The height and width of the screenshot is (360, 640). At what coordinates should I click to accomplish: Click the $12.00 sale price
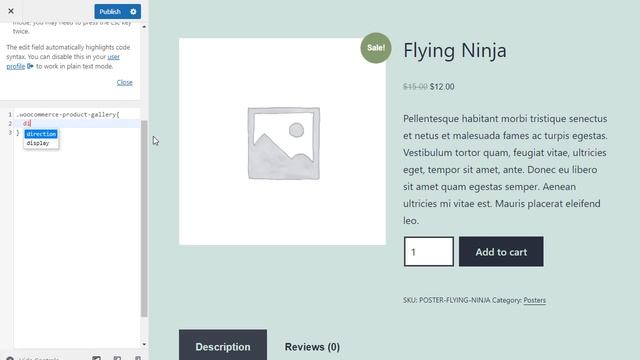(442, 87)
